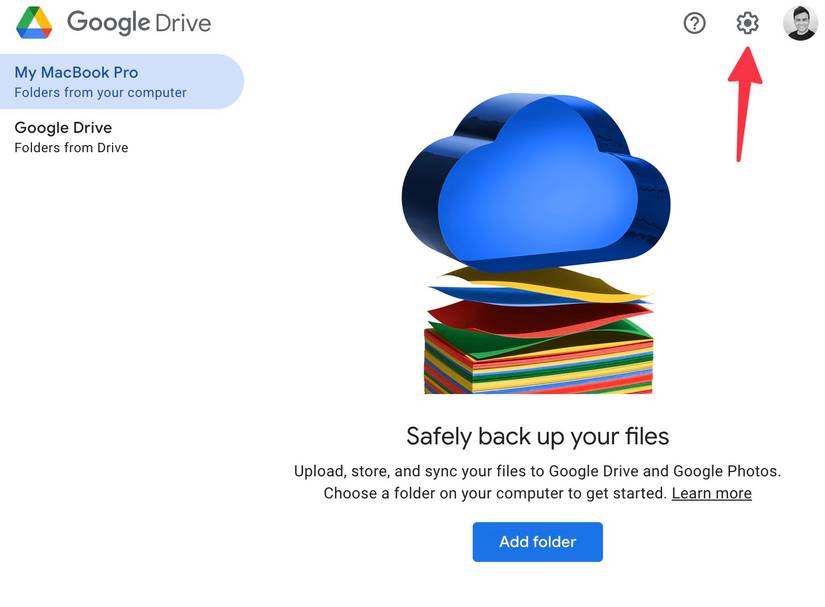
Task: Click the upload description text under the heading
Action: [537, 481]
